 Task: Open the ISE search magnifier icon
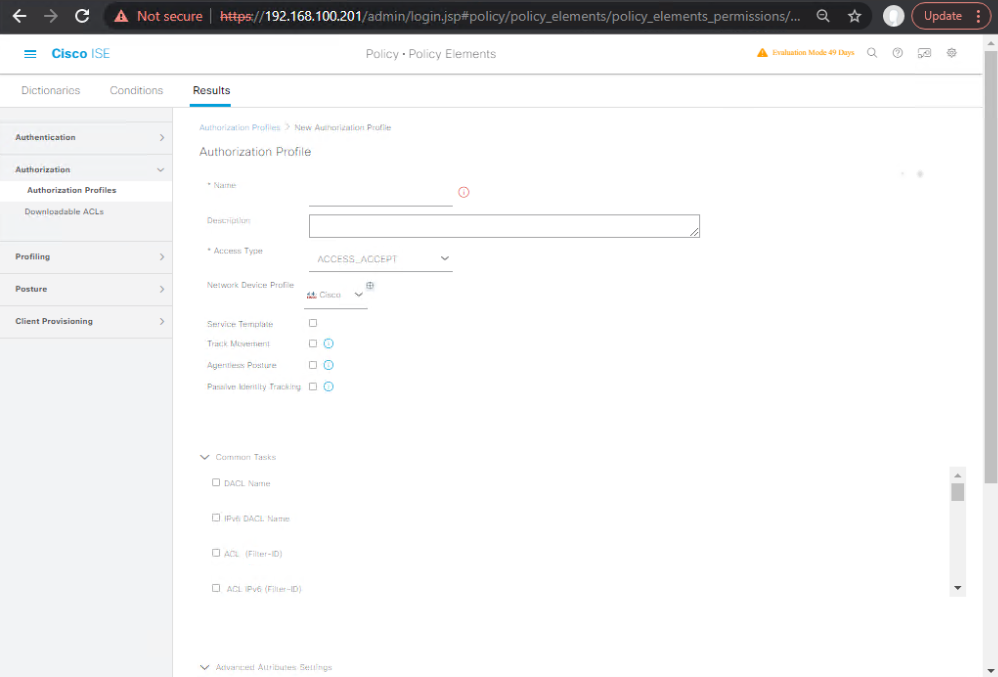point(872,53)
